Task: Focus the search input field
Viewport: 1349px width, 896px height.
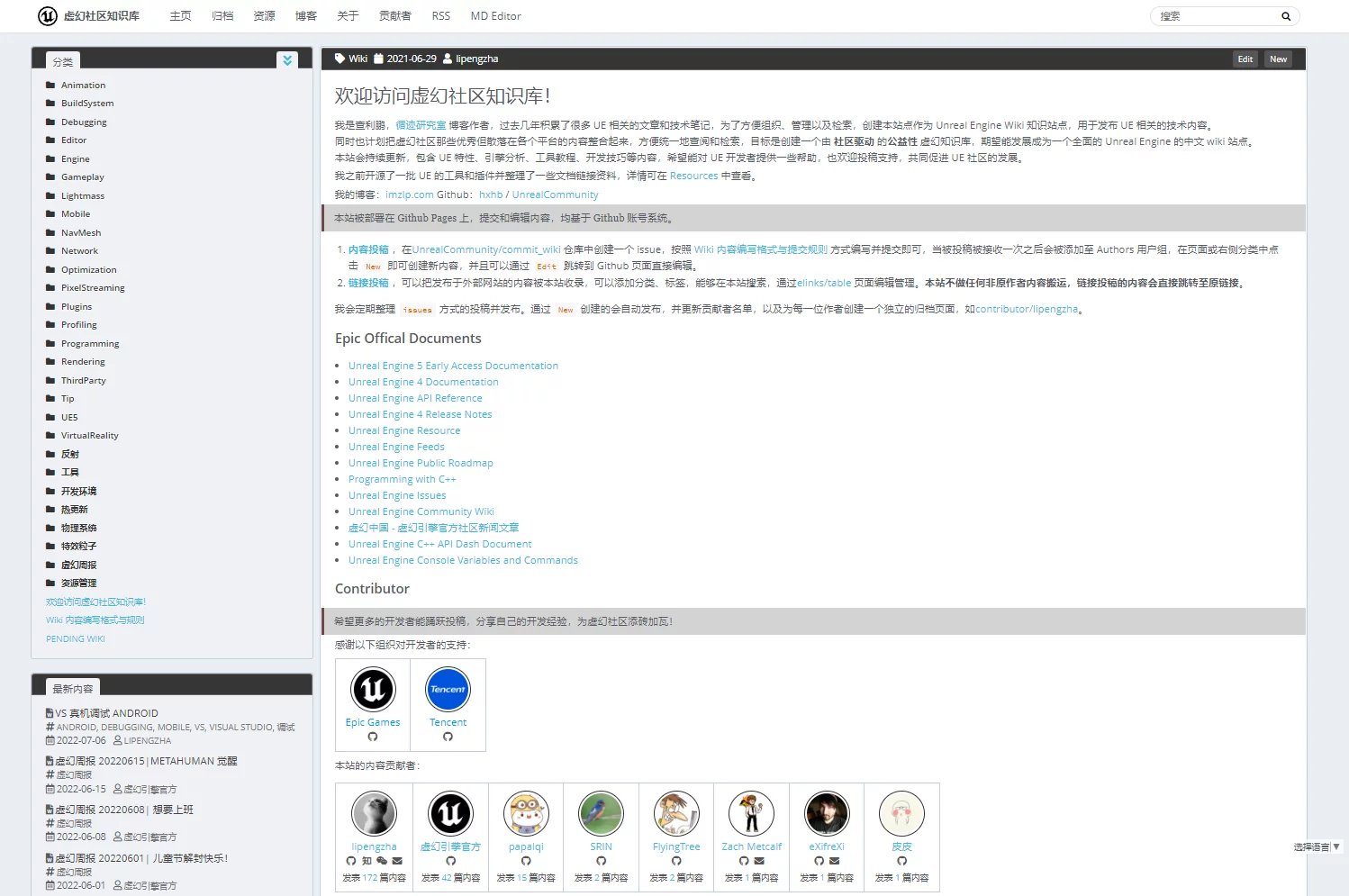Action: [x=1216, y=16]
